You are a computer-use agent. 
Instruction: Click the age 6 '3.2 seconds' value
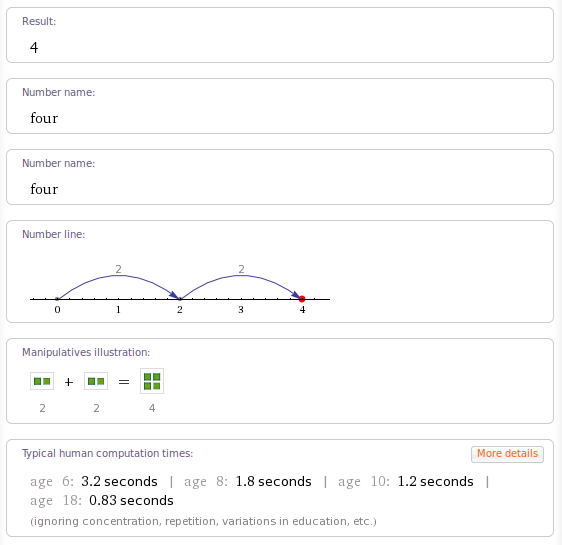(x=119, y=482)
